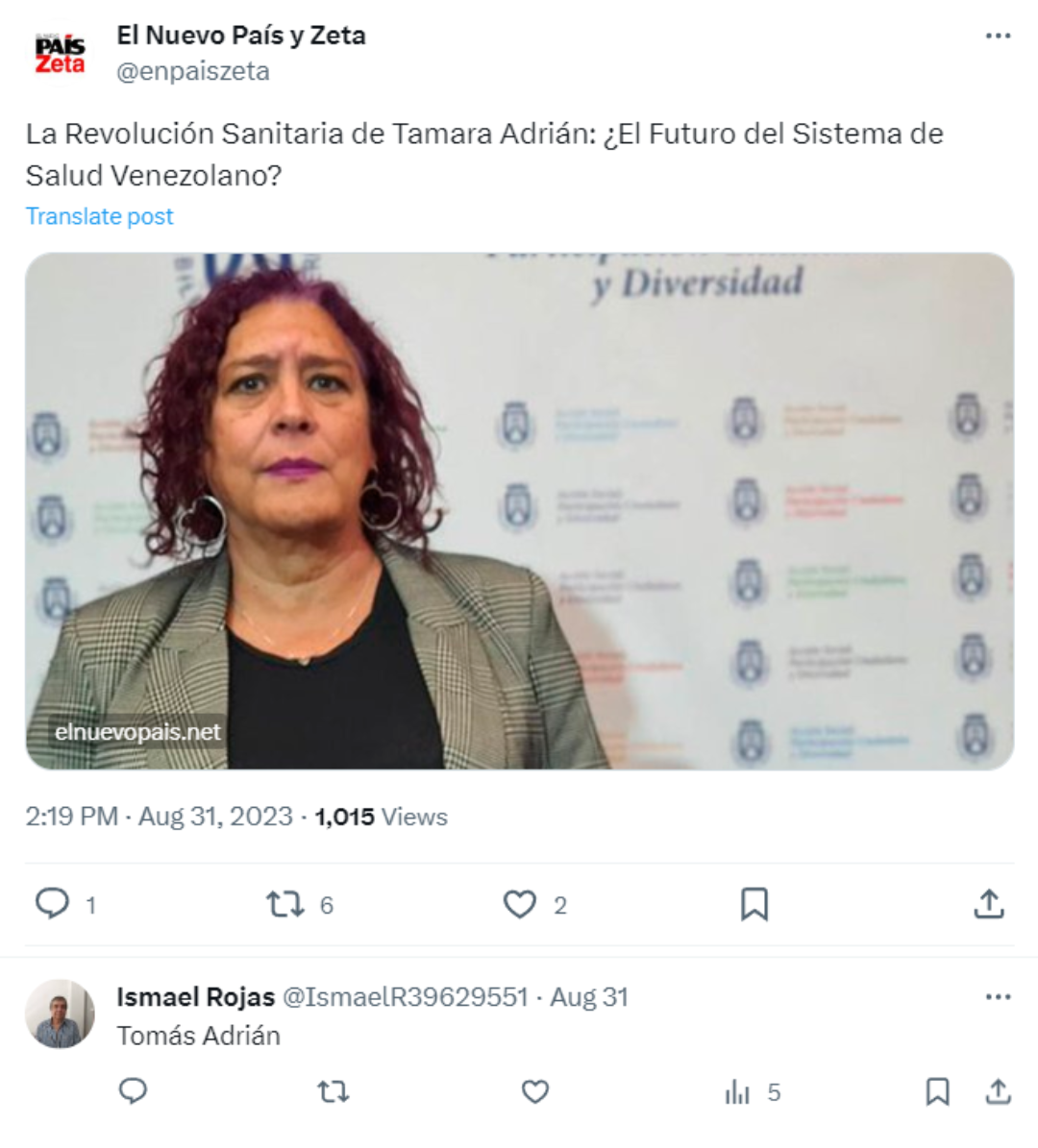This screenshot has height=1148, width=1038.
Task: Bookmark Ismael Rojas's reply
Action: click(938, 1091)
